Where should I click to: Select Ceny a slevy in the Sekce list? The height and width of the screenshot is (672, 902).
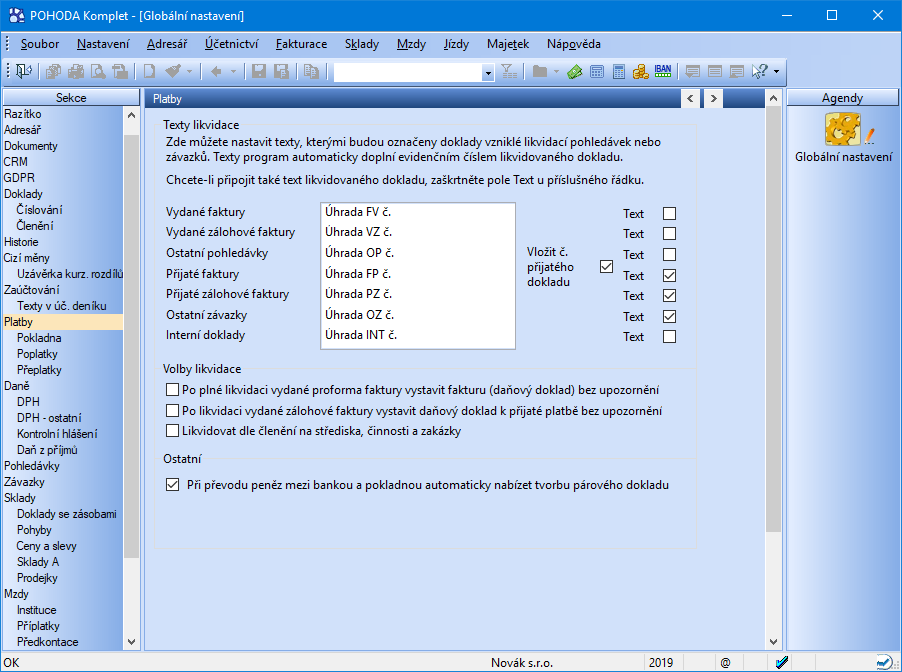[x=47, y=546]
